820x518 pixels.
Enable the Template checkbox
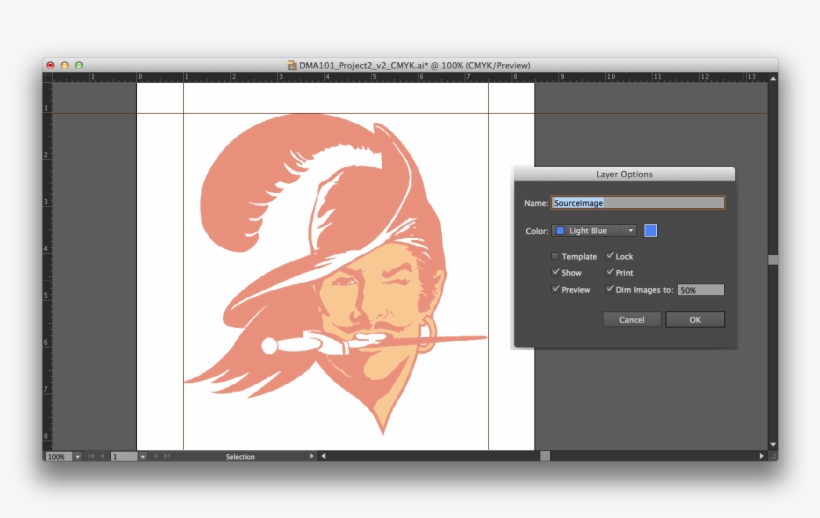point(555,256)
